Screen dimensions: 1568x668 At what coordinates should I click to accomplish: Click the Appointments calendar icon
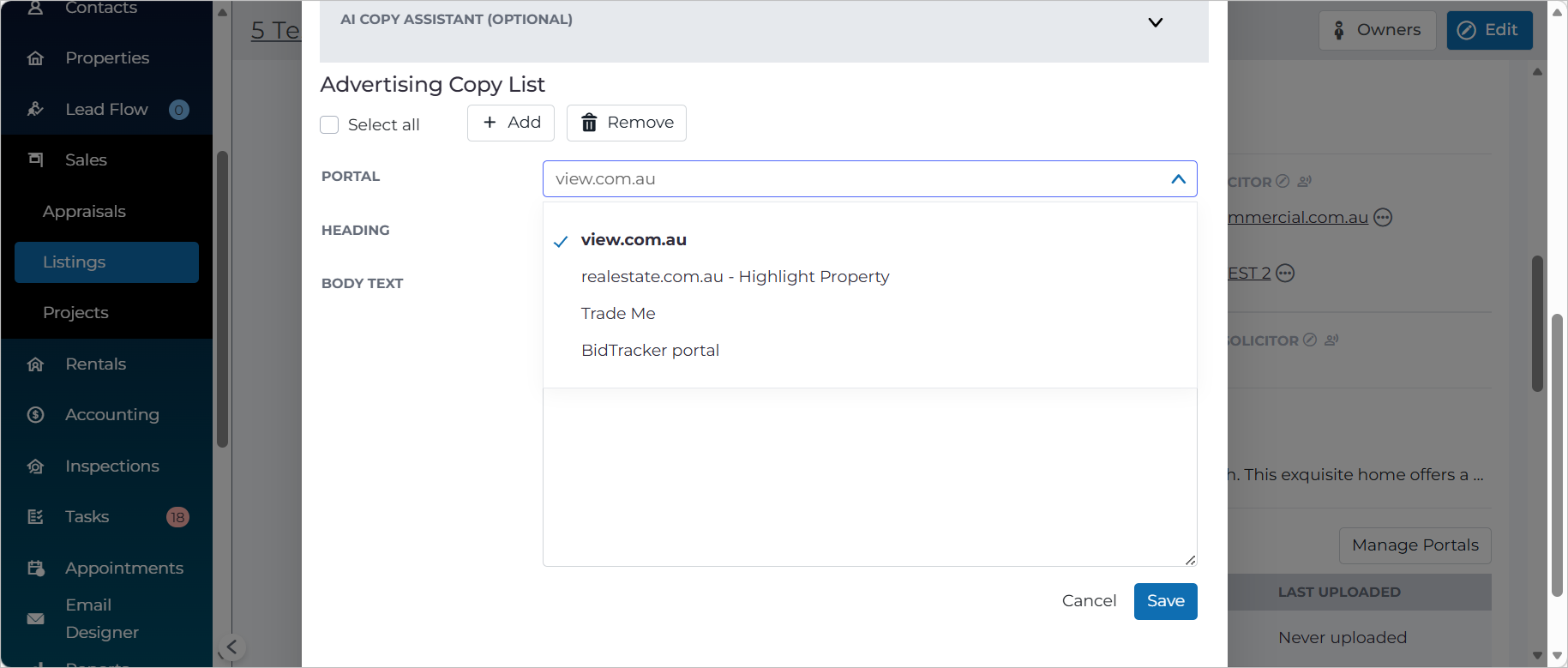click(35, 568)
